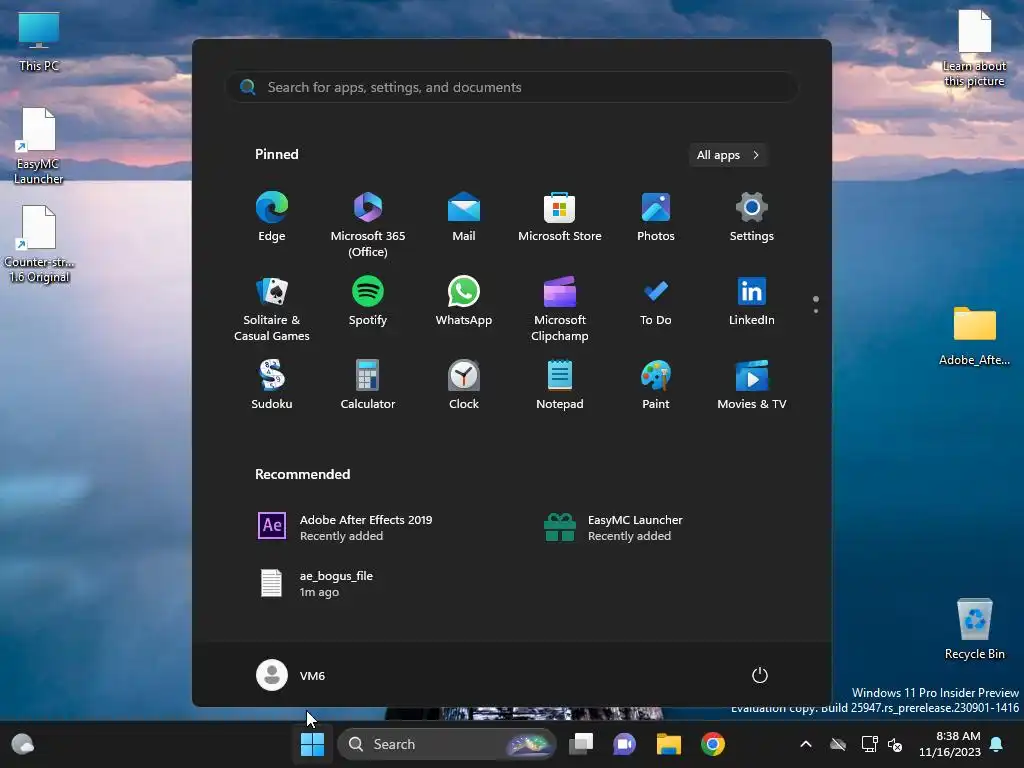Screen dimensions: 1024x768
Task: Go to next page of pinned apps
Action: 816,311
